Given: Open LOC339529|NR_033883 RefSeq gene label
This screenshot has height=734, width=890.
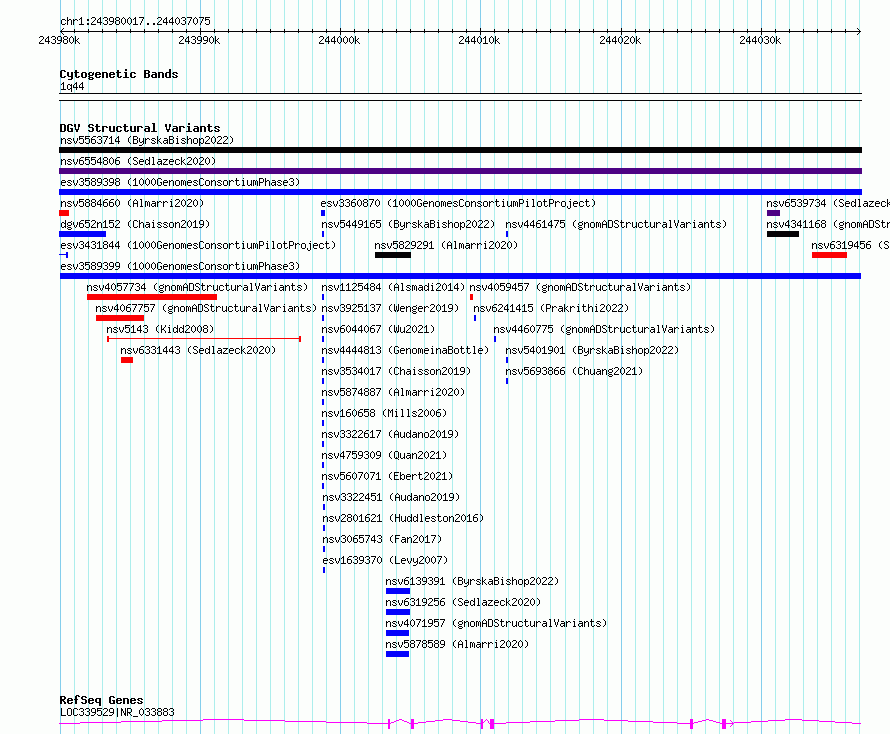Looking at the screenshot, I should (117, 712).
